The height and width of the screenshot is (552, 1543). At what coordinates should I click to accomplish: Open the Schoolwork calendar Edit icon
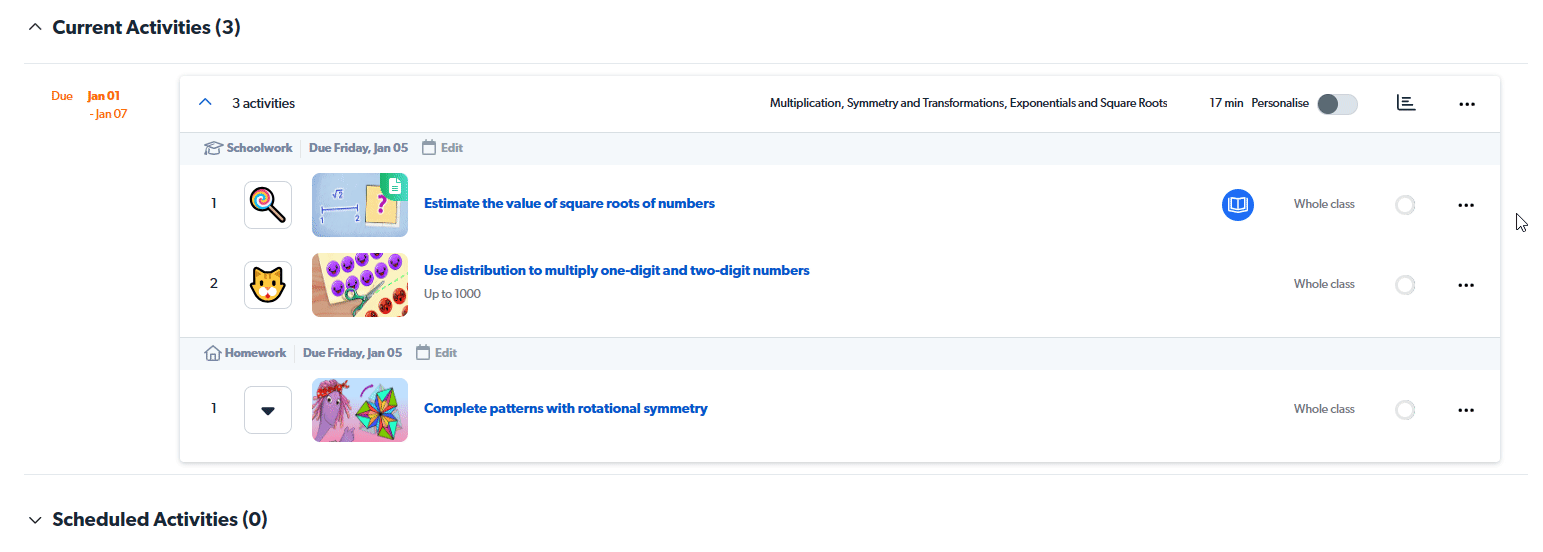coord(429,147)
